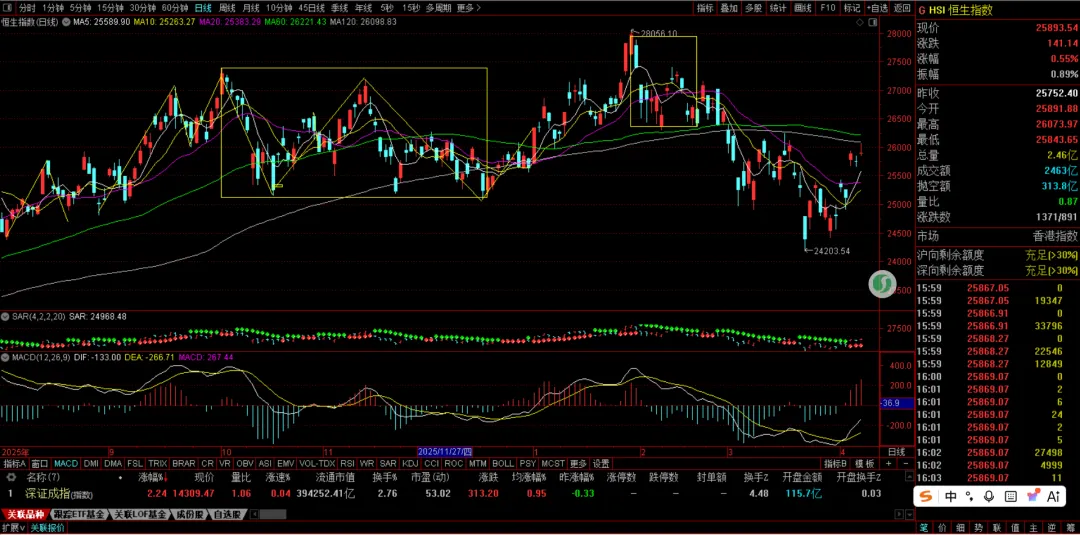Image resolution: width=1080 pixels, height=535 pixels.
Task: Expand the 扩展 menu at bottom left
Action: (x=12, y=527)
